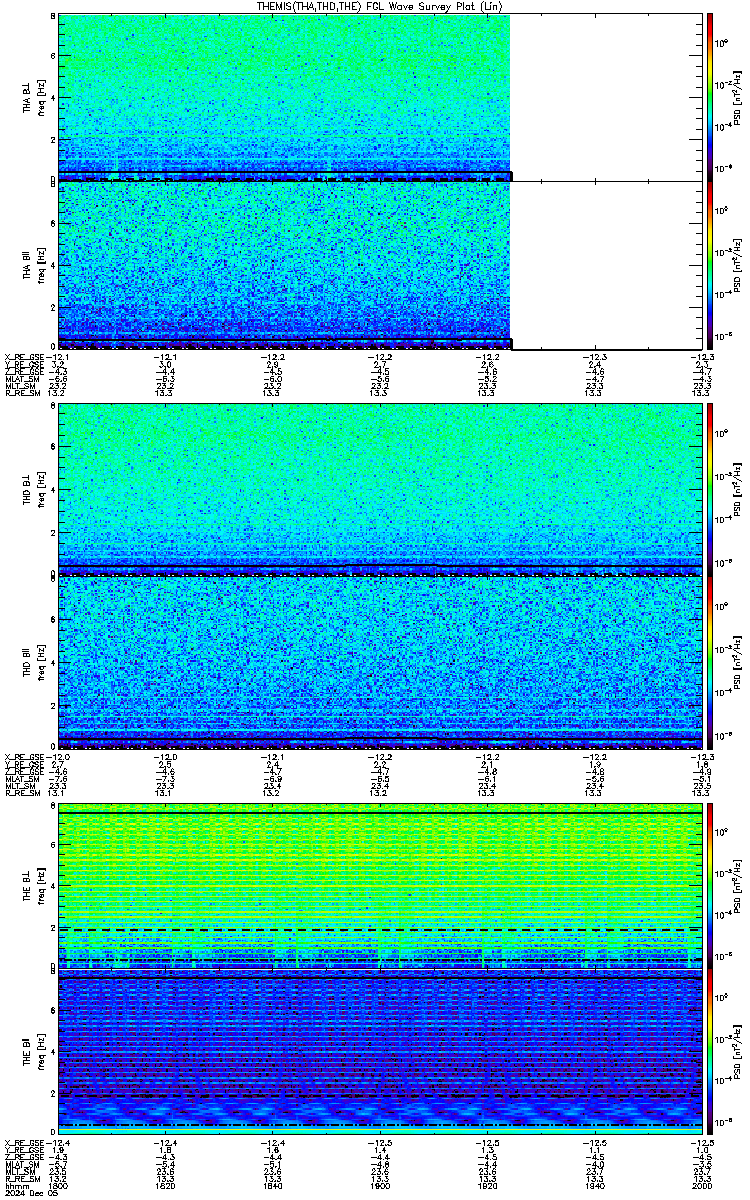Click the '8' frequency tick of the THA B-perpendicular panel
This screenshot has height=1200, width=750.
[52, 18]
